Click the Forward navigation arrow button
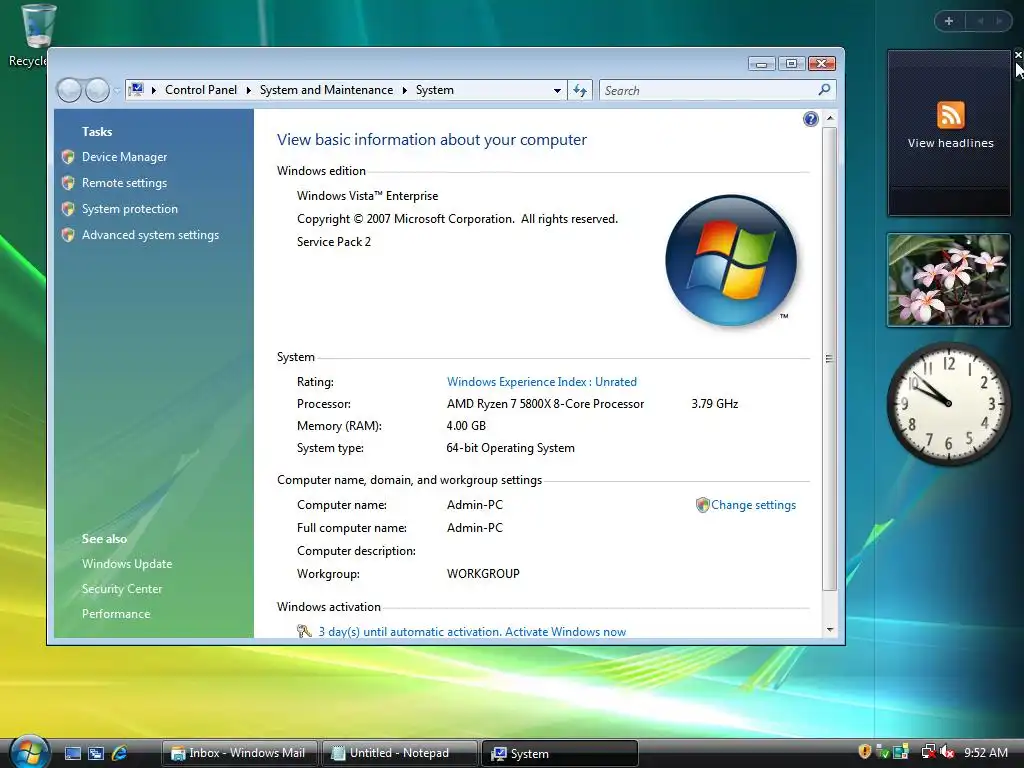Screen dimensions: 1024x768 (97, 90)
